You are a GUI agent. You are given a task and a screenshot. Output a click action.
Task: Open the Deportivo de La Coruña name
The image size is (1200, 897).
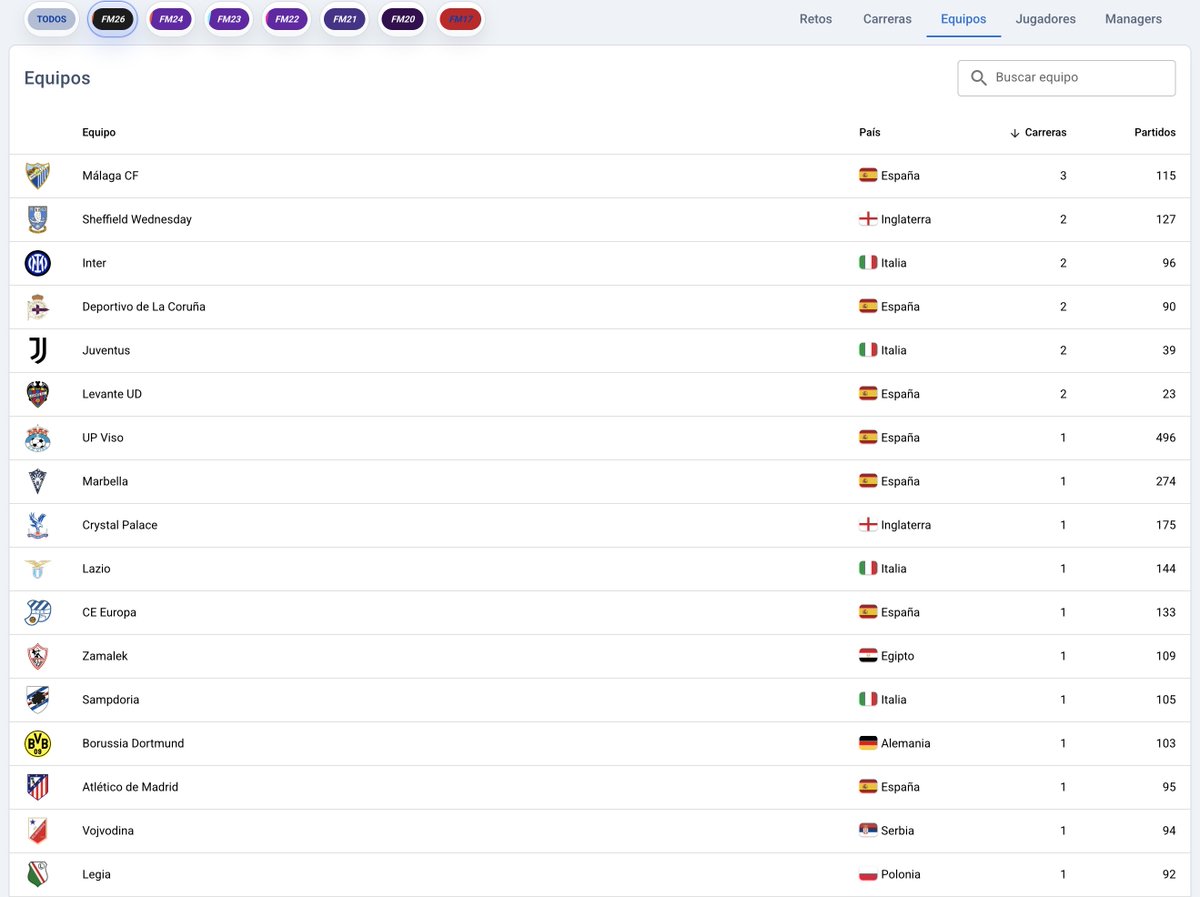tap(144, 307)
